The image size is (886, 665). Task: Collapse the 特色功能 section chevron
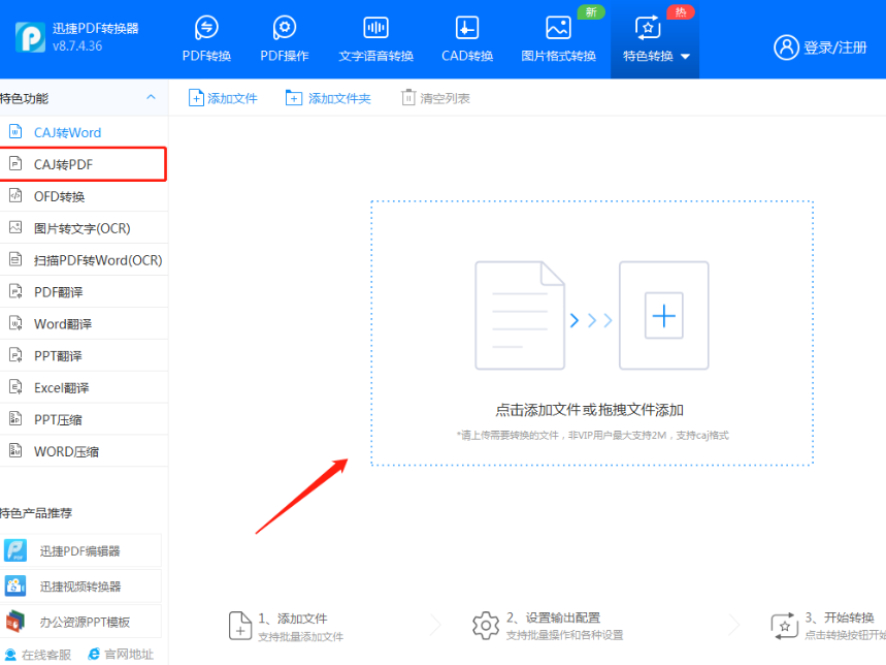(151, 97)
